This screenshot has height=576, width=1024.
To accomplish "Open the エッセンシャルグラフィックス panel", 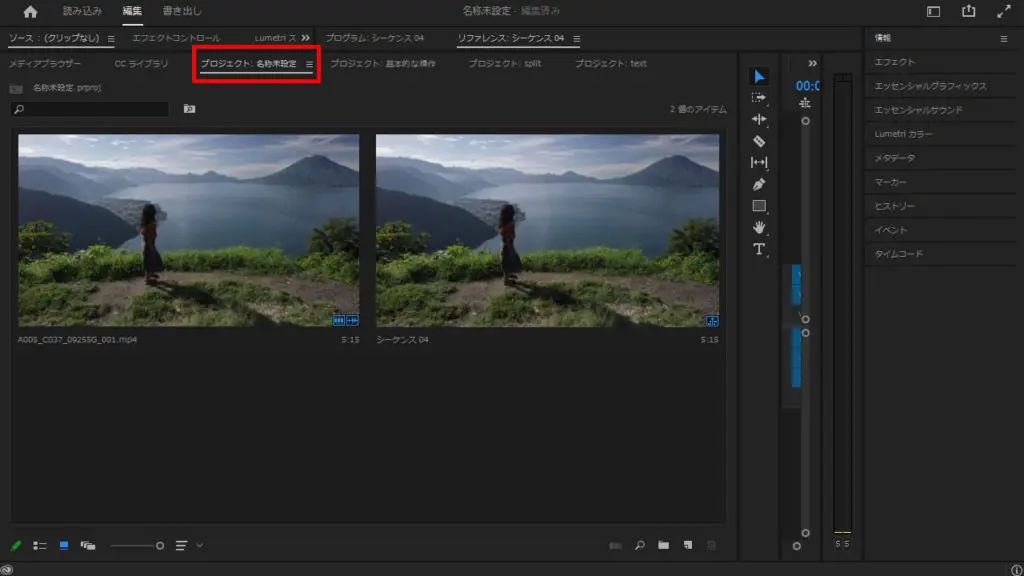I will [x=930, y=86].
